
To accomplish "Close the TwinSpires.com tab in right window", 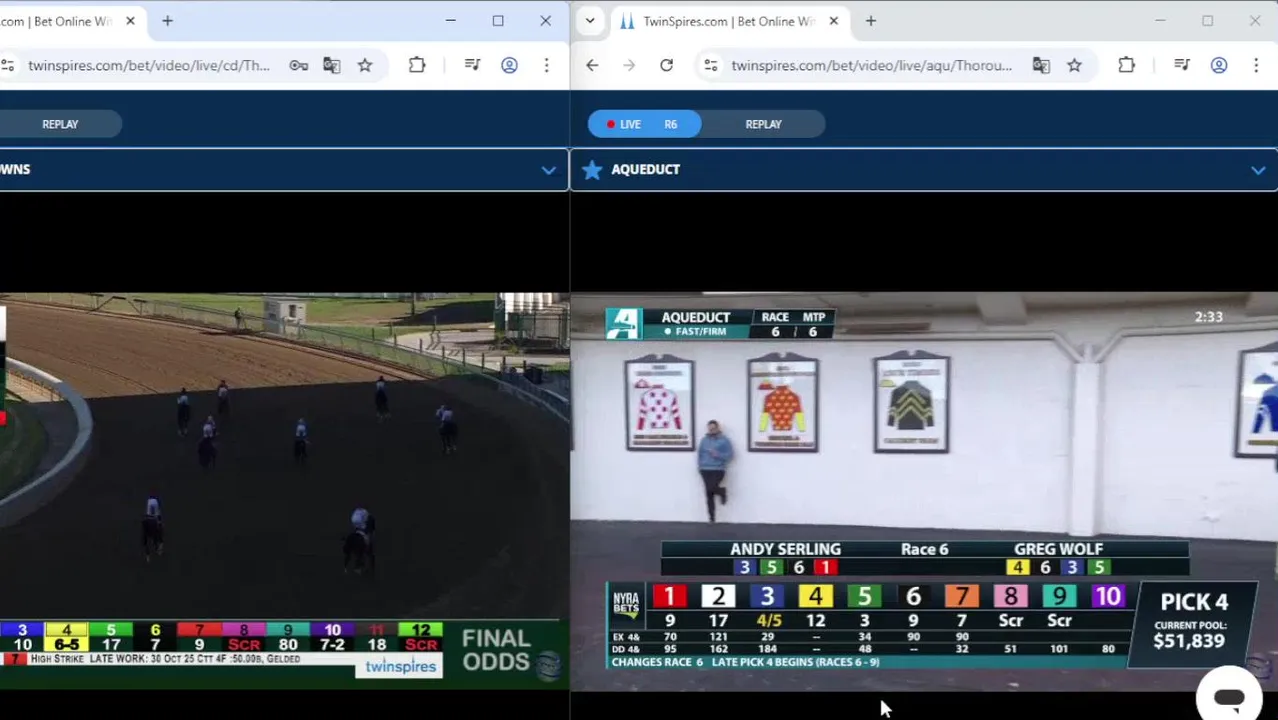I will coord(833,21).
